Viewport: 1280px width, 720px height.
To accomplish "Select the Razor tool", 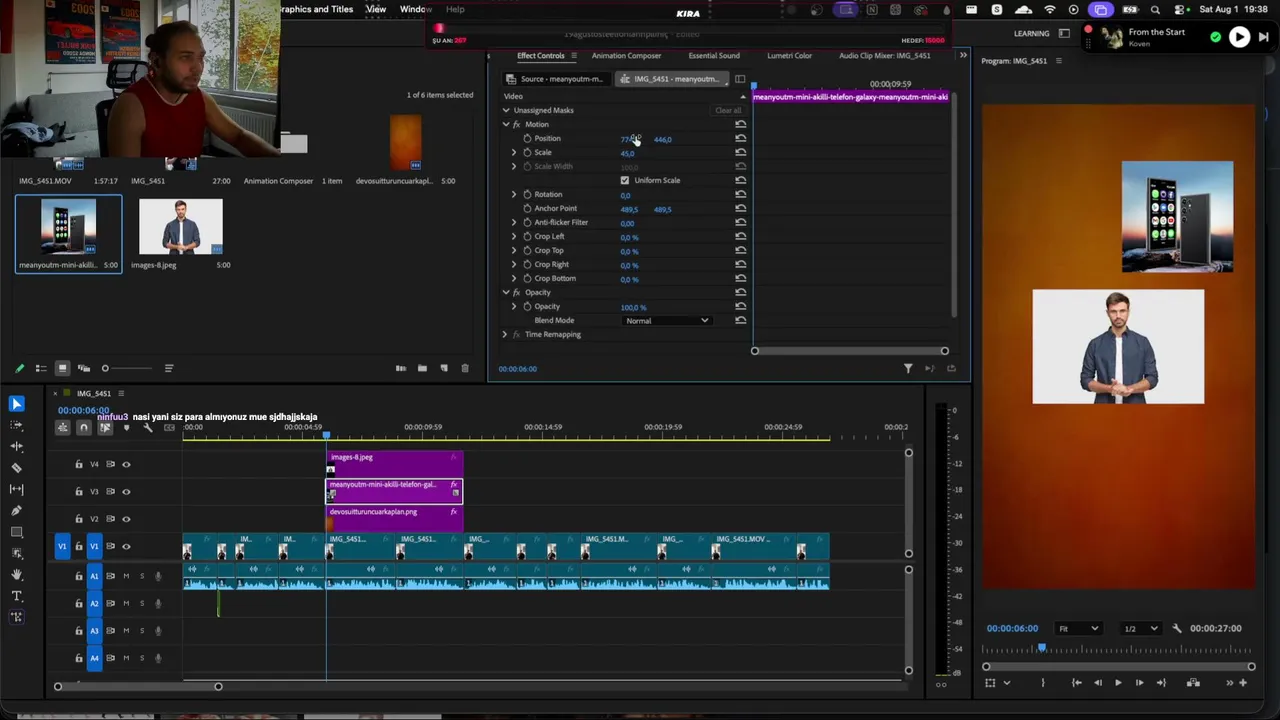I will (x=17, y=468).
